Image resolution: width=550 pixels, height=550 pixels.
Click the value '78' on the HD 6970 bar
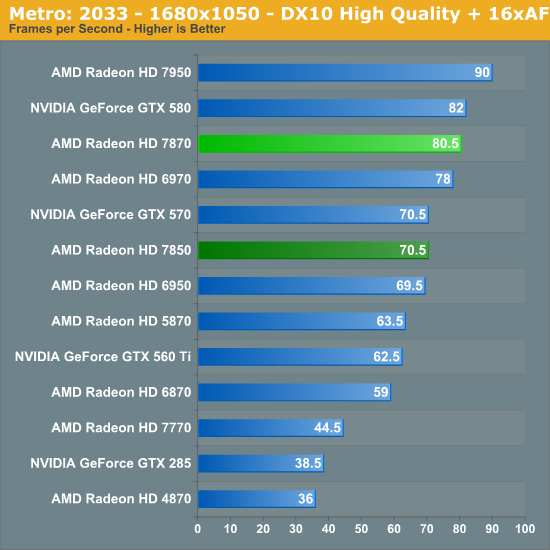click(x=443, y=179)
